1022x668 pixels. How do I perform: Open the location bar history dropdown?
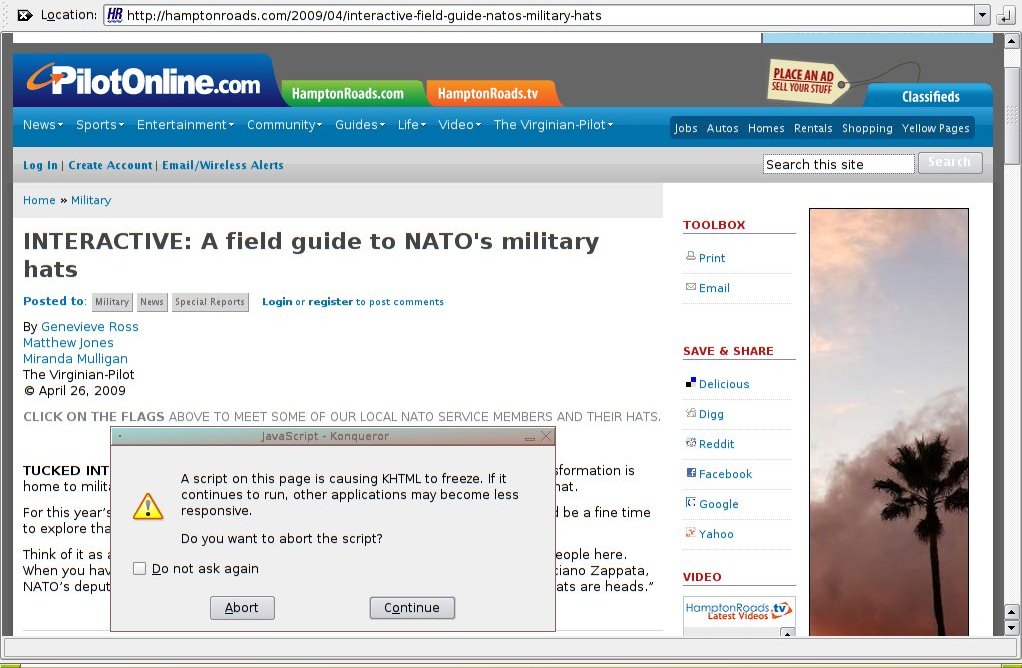pos(982,15)
